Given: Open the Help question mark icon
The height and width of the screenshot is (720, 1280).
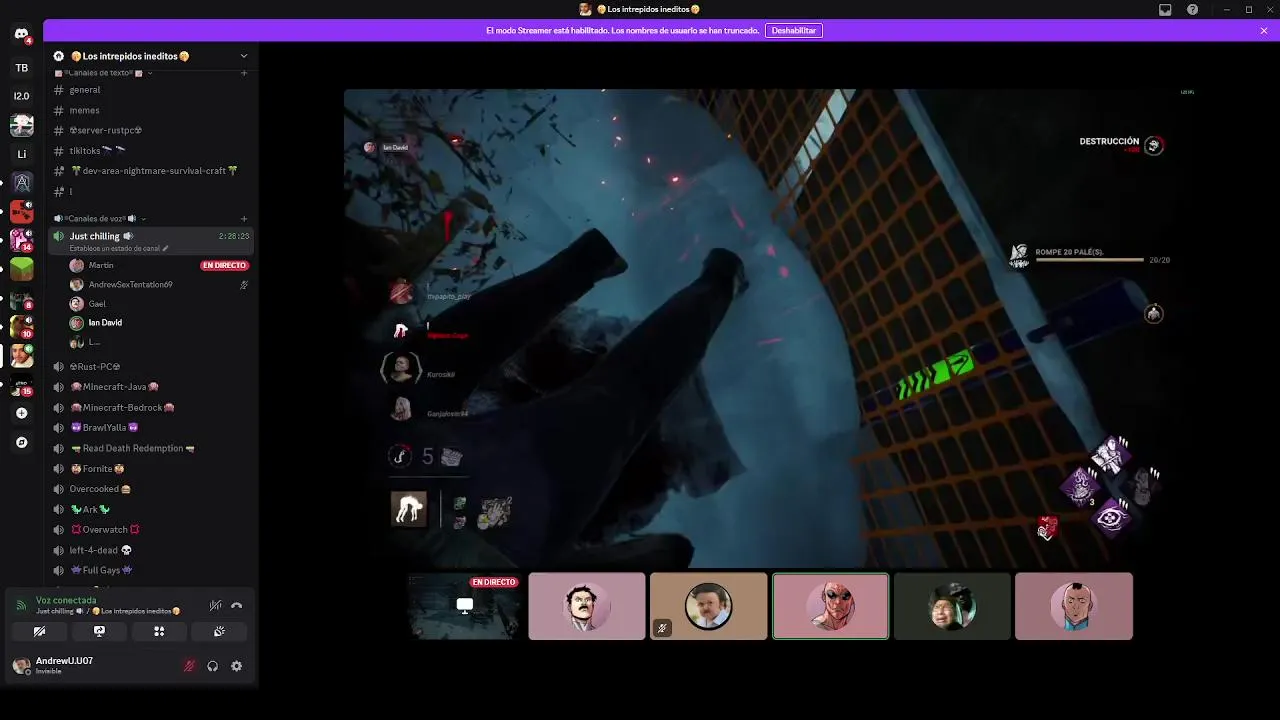Looking at the screenshot, I should pos(1192,9).
